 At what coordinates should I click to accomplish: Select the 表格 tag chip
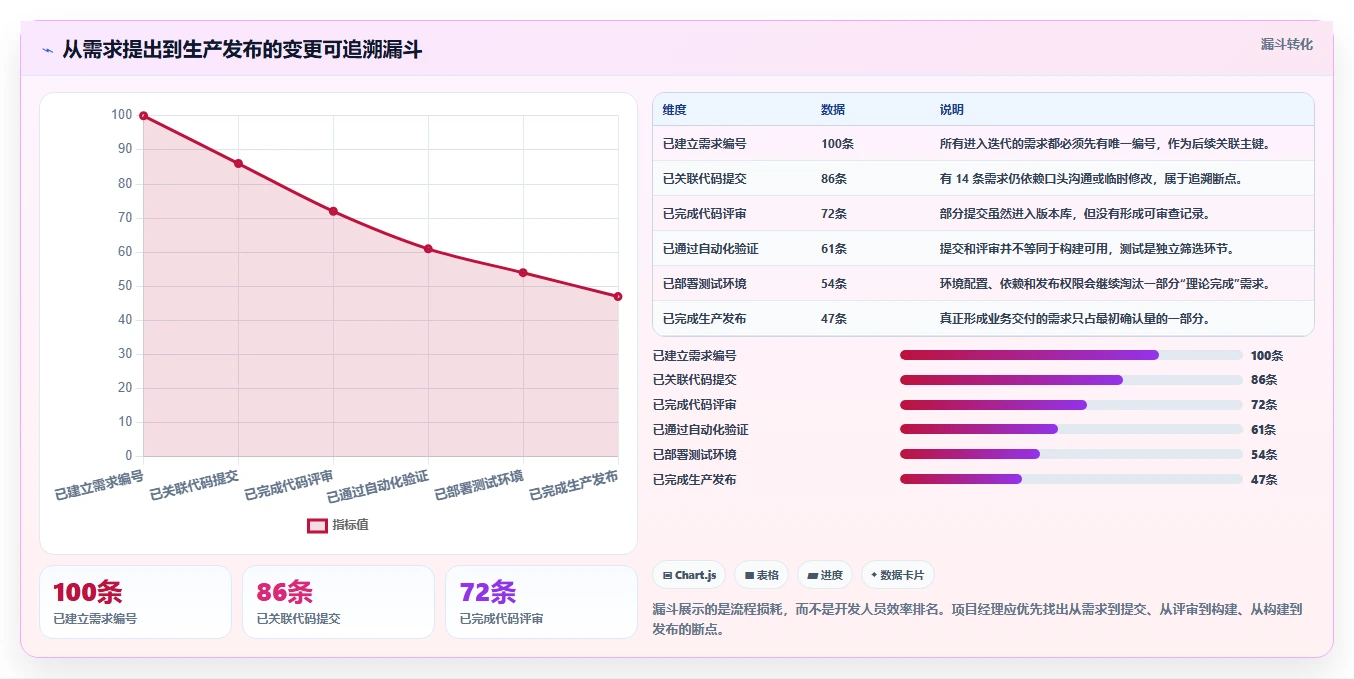(x=761, y=575)
